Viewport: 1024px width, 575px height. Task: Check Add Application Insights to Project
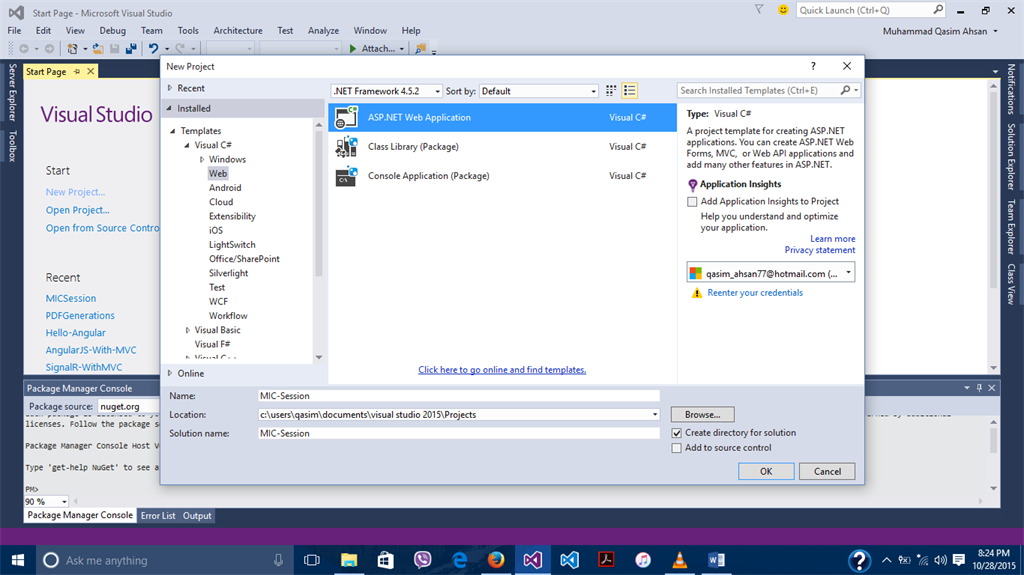[x=692, y=202]
